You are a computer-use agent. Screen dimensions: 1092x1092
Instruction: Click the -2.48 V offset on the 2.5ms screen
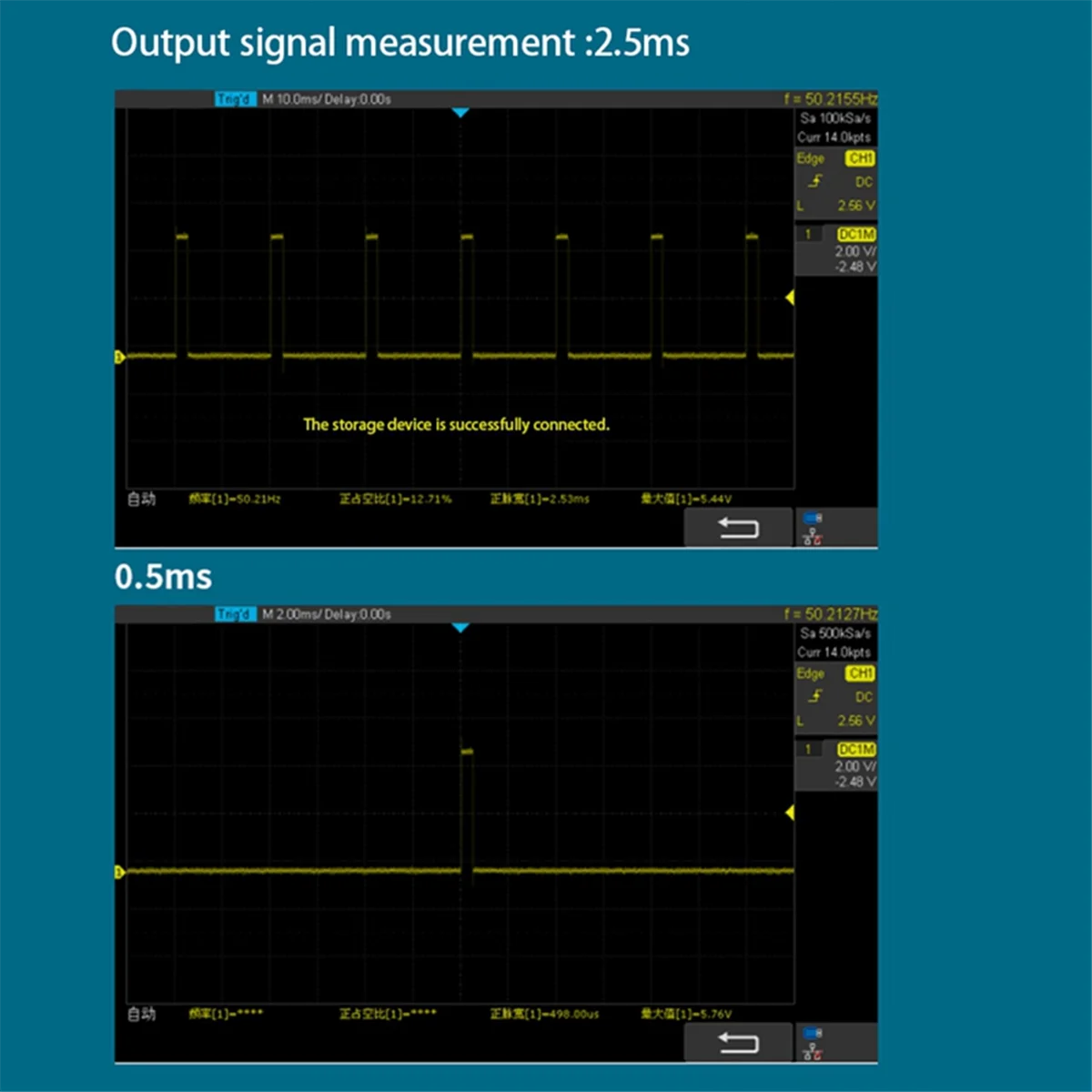pyautogui.click(x=855, y=267)
